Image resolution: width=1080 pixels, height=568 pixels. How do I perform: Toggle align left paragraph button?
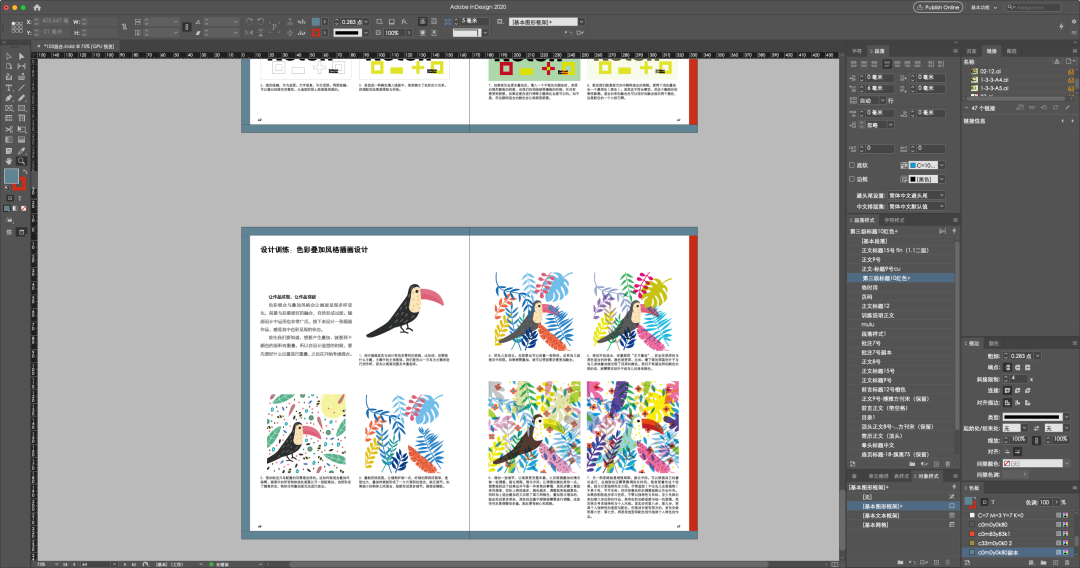point(853,64)
